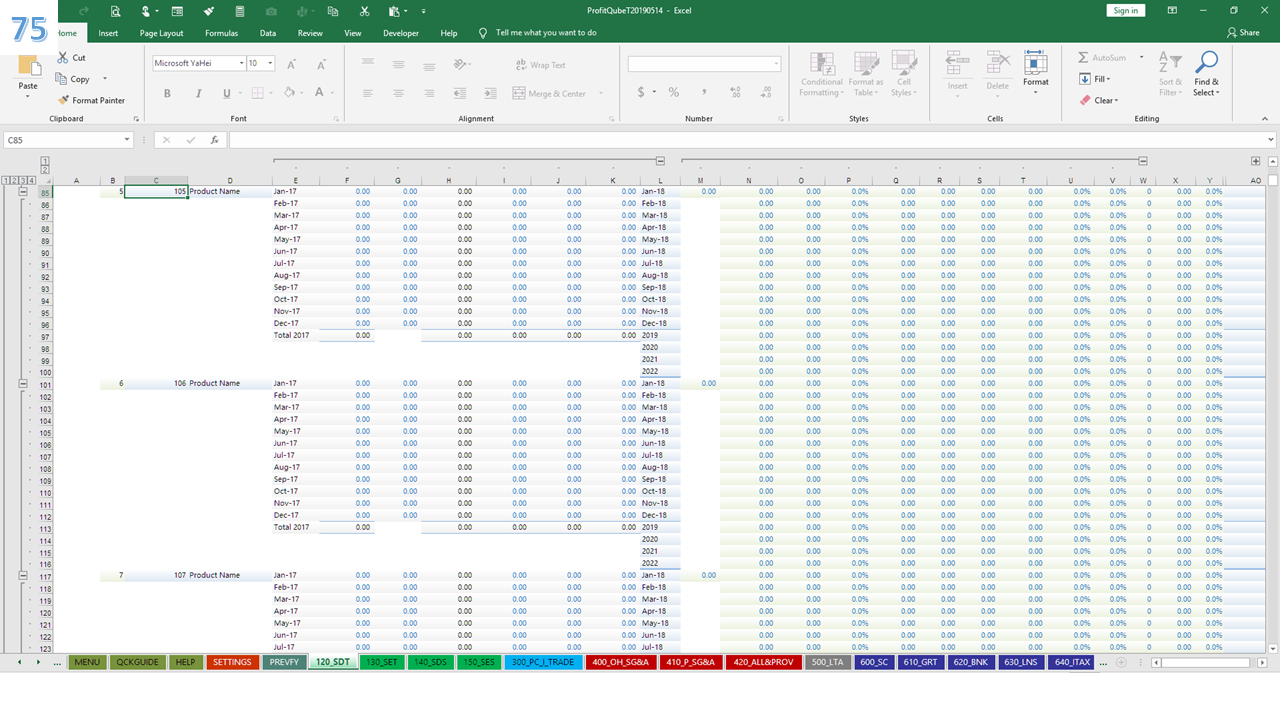Switch to 130_SET worksheet tab

(x=383, y=662)
